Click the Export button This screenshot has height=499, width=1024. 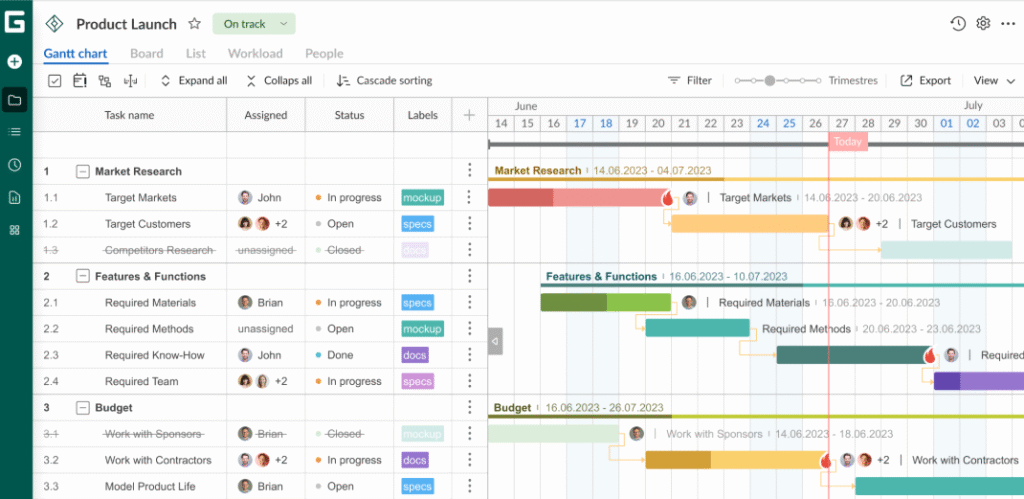pyautogui.click(x=926, y=81)
